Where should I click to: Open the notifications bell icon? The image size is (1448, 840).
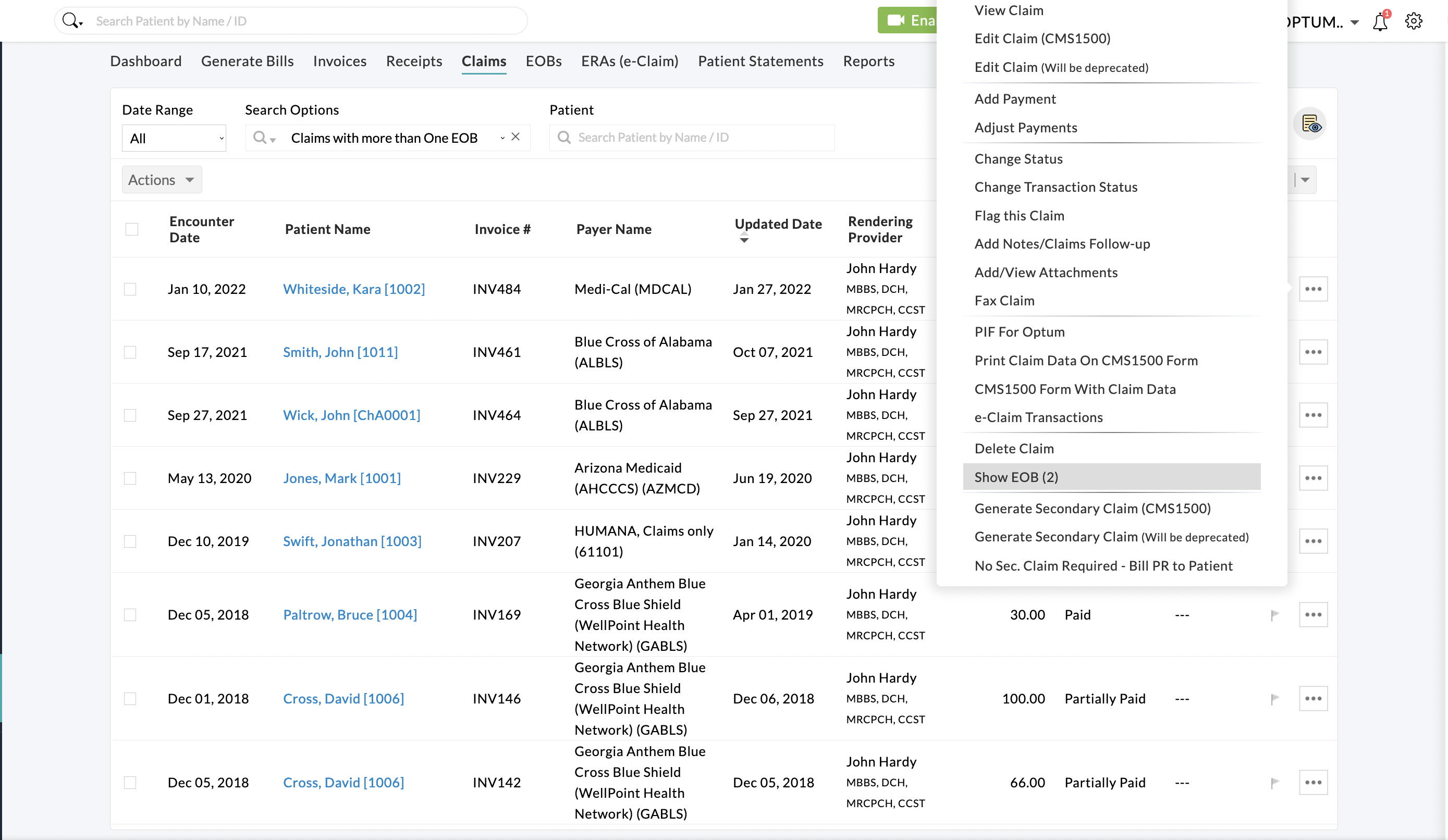1380,22
